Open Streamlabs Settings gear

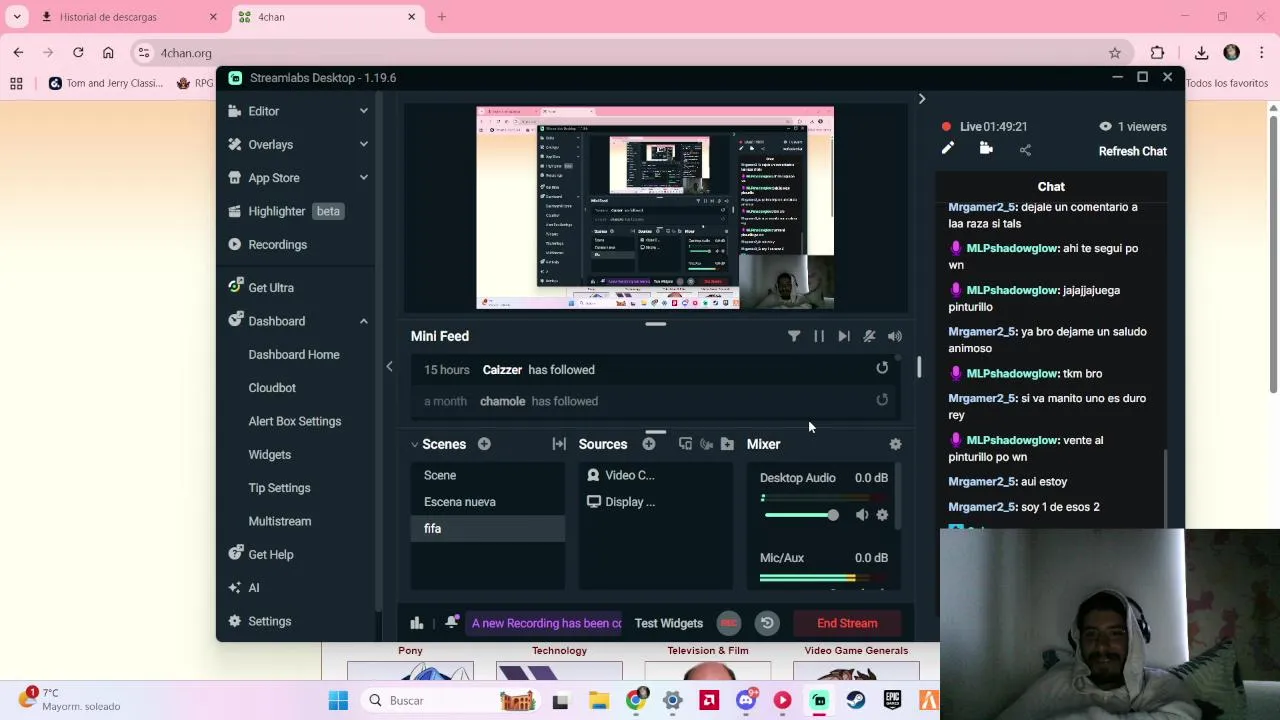pos(235,621)
